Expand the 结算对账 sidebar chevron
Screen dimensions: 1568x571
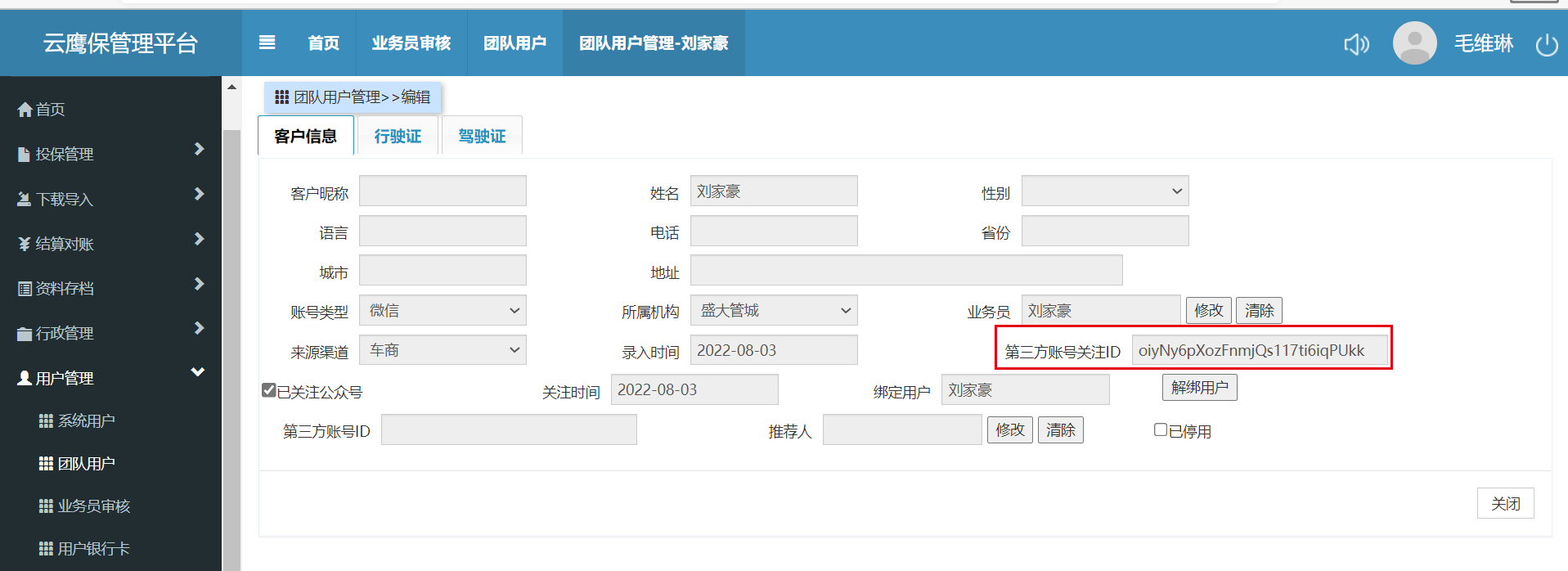point(199,239)
